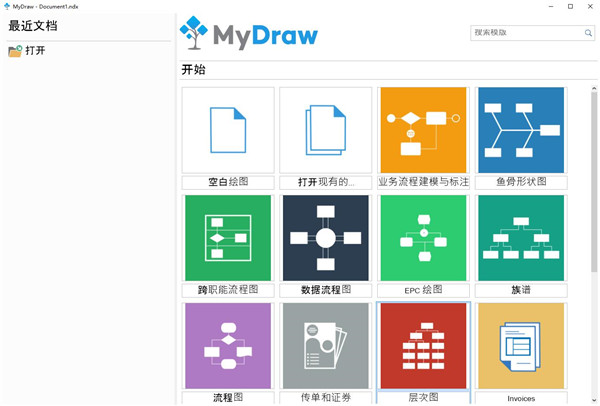Image resolution: width=600 pixels, height=406 pixels.
Task: Click the 最近文档 heading
Action: 33,26
